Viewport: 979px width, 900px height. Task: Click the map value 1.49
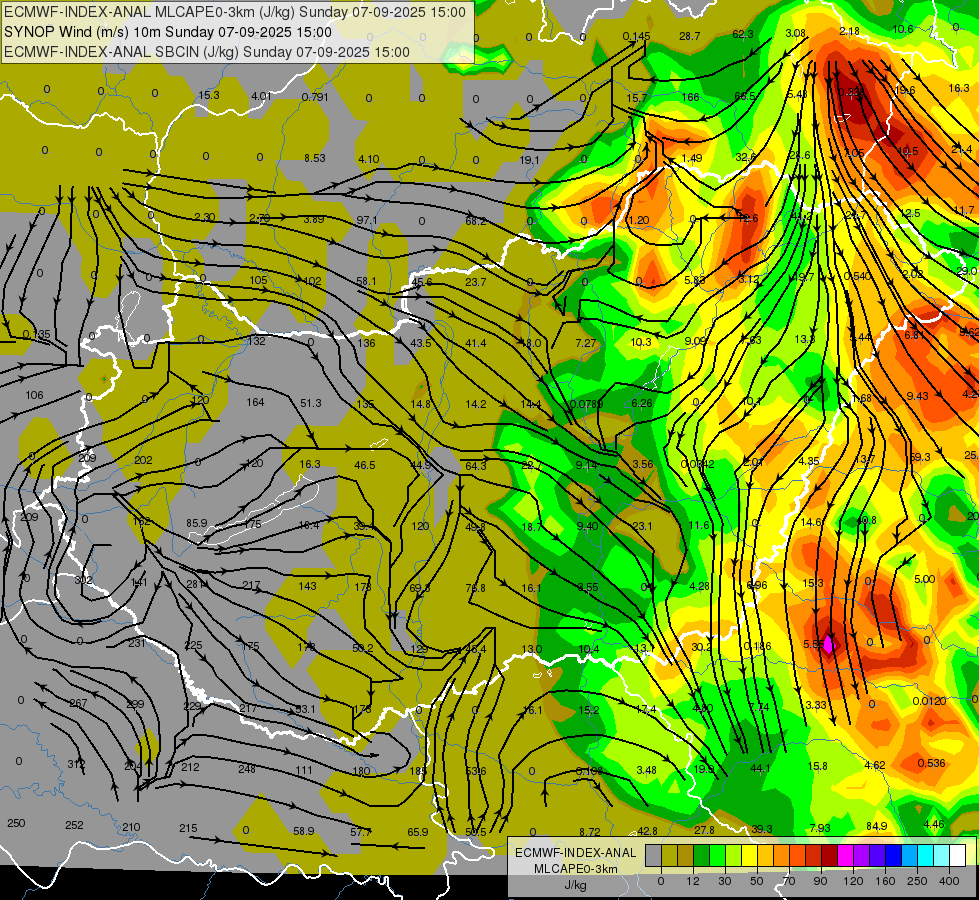coord(692,158)
